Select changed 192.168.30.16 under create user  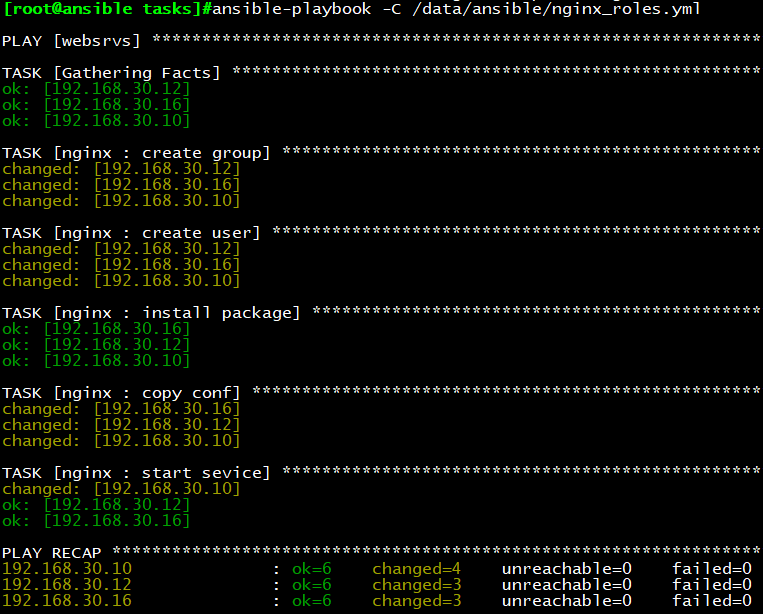coord(121,265)
